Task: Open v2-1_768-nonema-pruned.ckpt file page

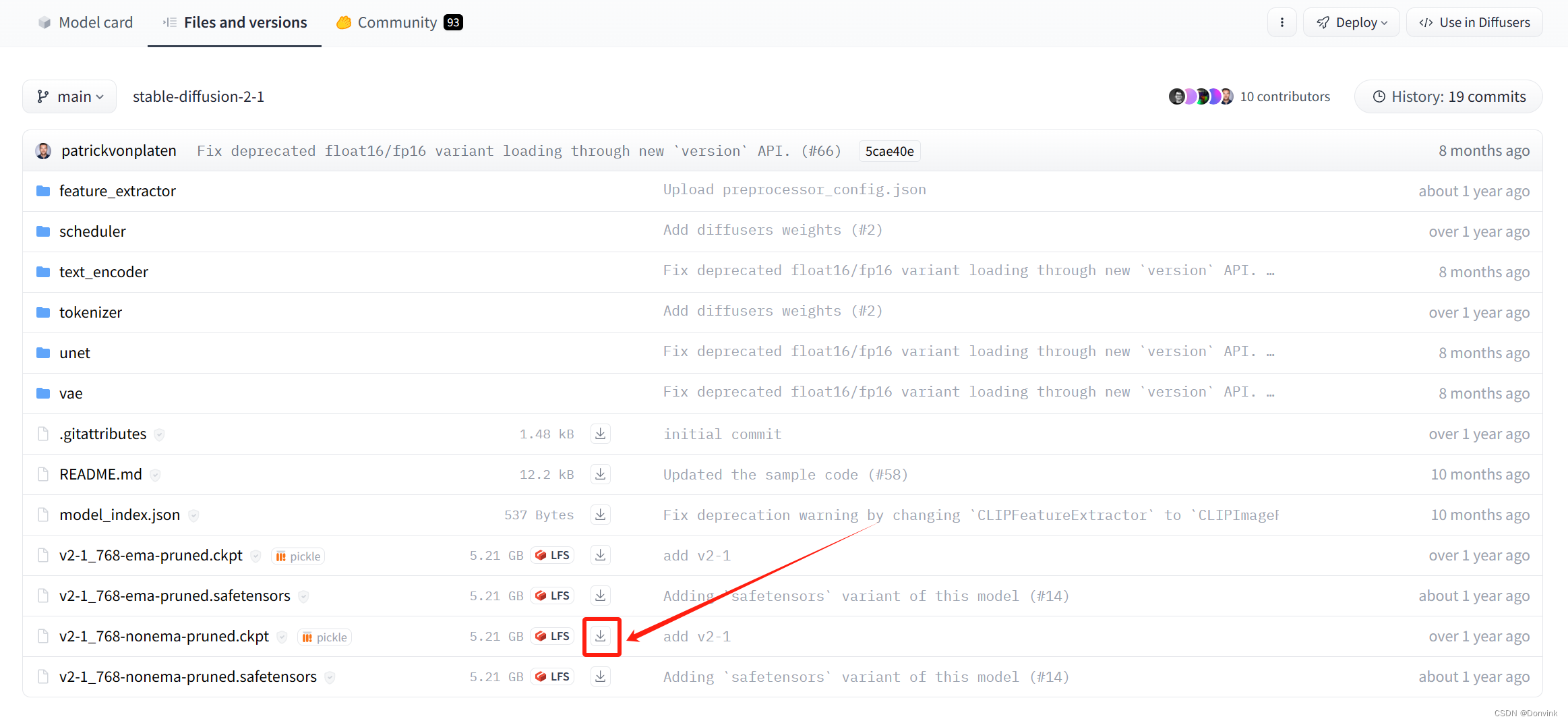Action: click(164, 636)
